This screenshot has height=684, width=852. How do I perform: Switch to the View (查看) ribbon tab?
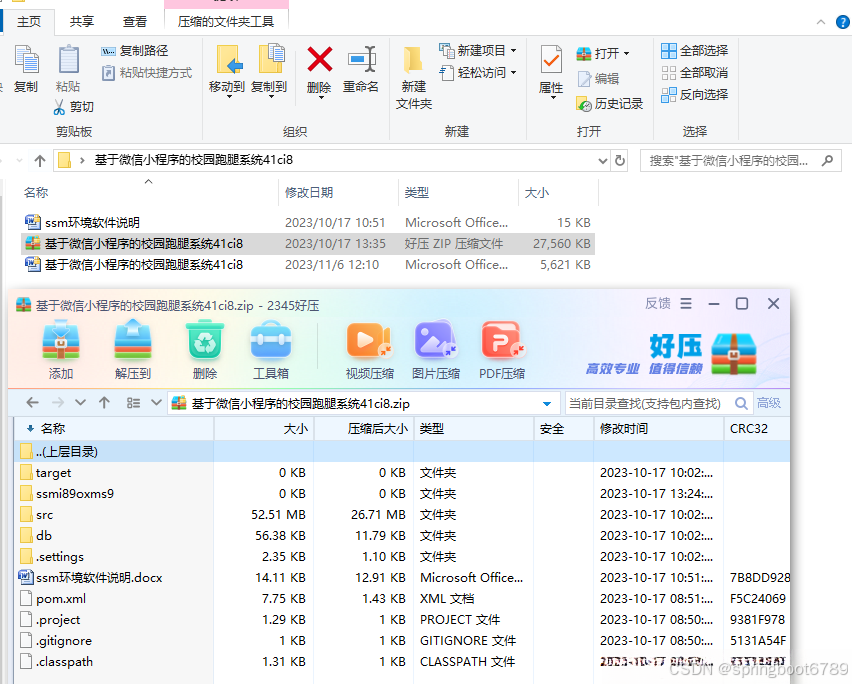(134, 22)
